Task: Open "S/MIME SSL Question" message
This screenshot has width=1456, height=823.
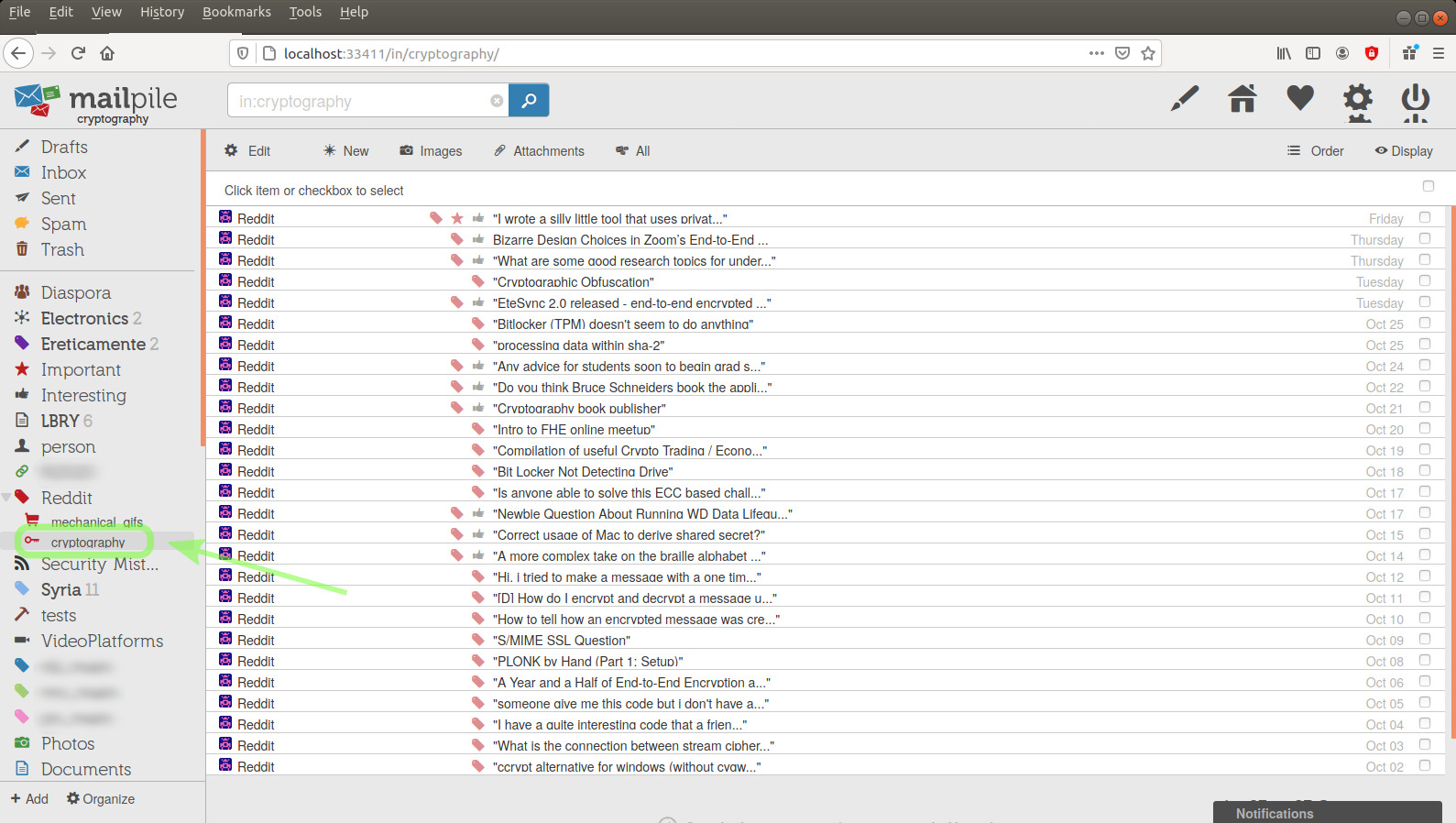Action: pos(562,640)
